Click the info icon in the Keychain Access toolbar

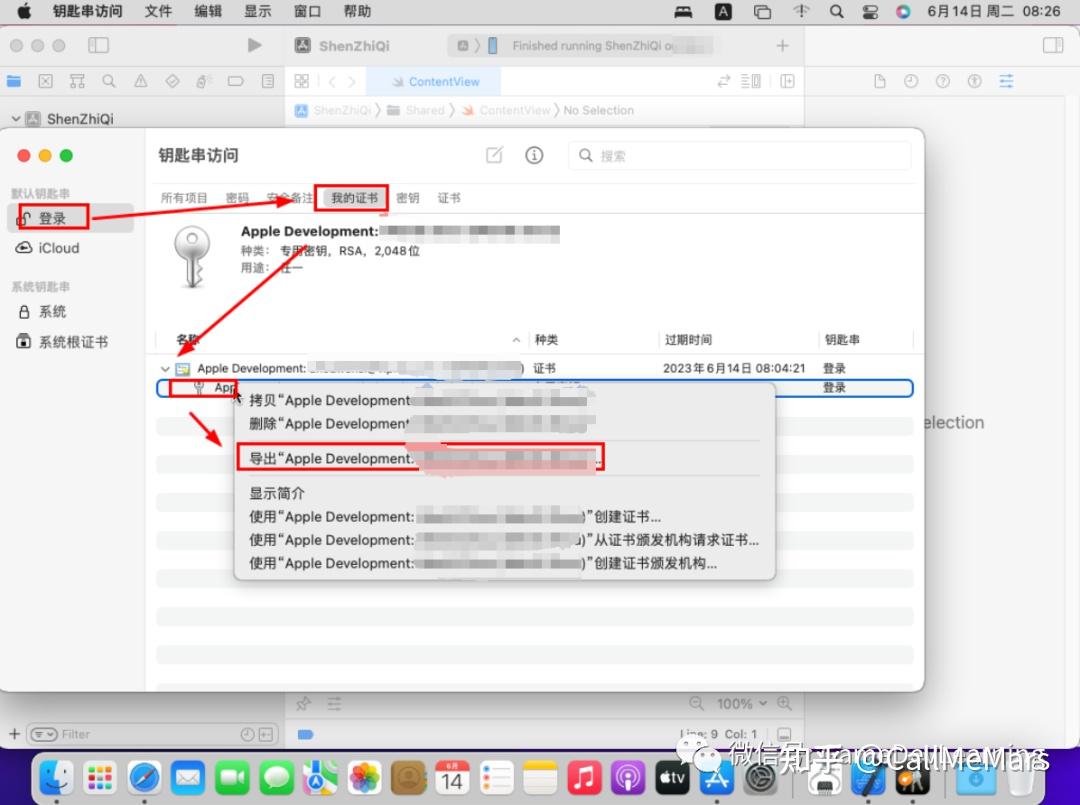point(534,155)
